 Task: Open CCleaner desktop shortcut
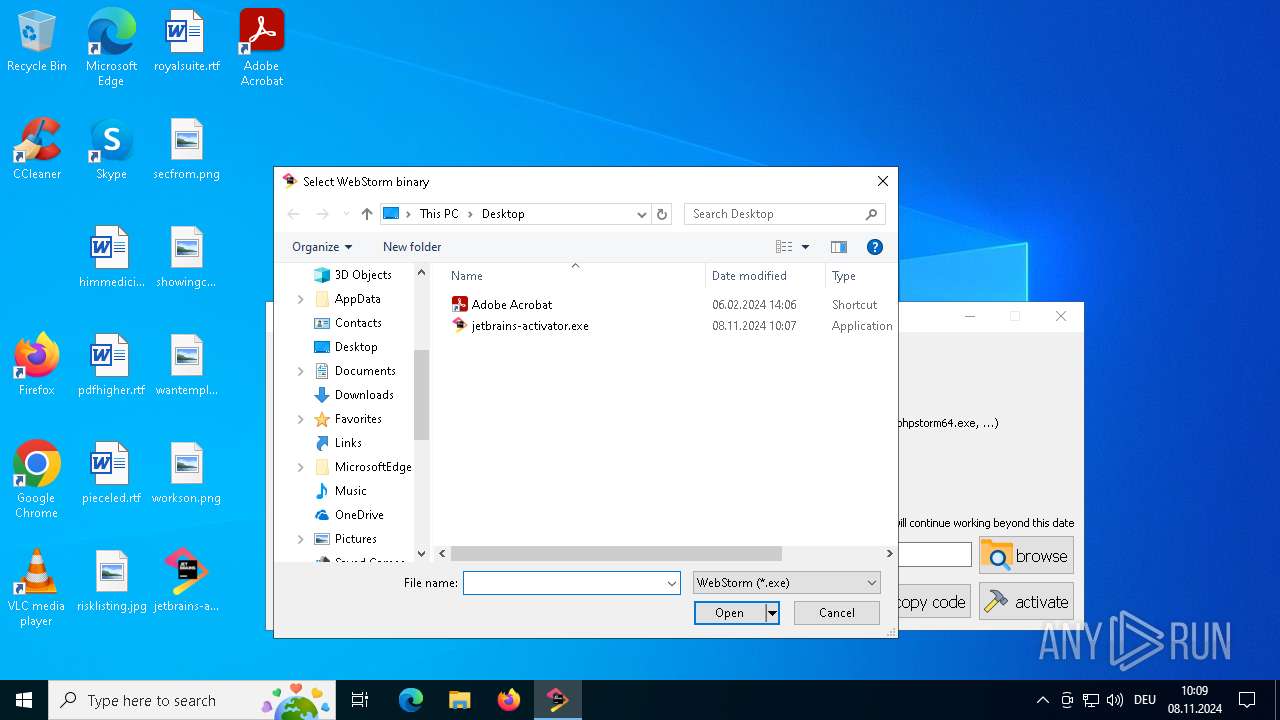pos(37,150)
